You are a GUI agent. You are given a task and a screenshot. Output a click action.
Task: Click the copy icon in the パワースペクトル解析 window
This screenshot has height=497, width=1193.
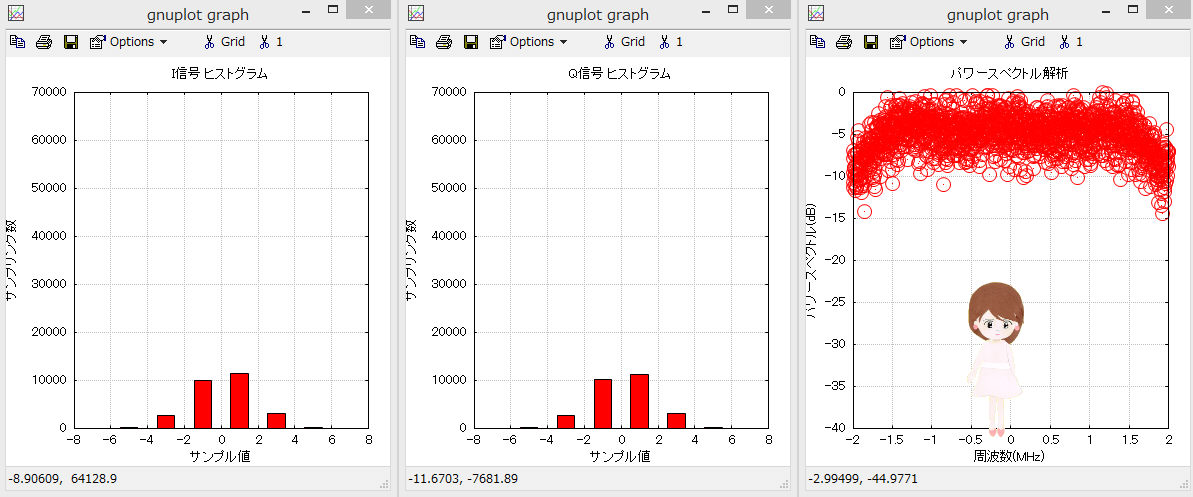tap(817, 42)
